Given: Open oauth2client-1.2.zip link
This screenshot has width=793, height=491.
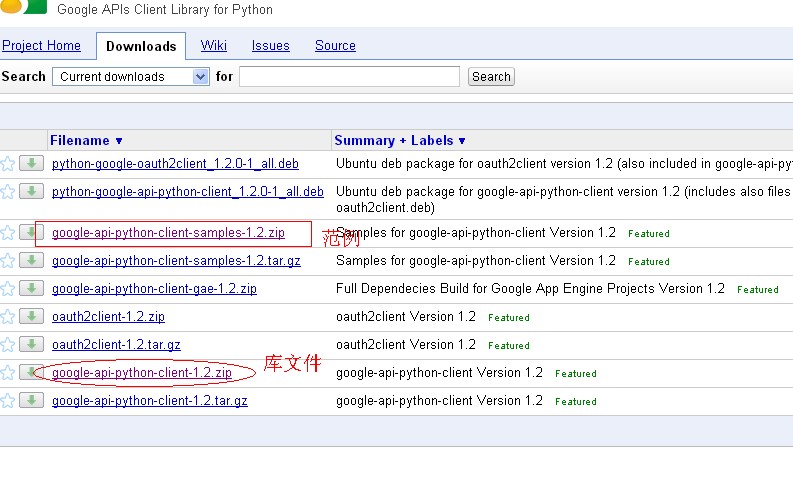Looking at the screenshot, I should point(108,317).
